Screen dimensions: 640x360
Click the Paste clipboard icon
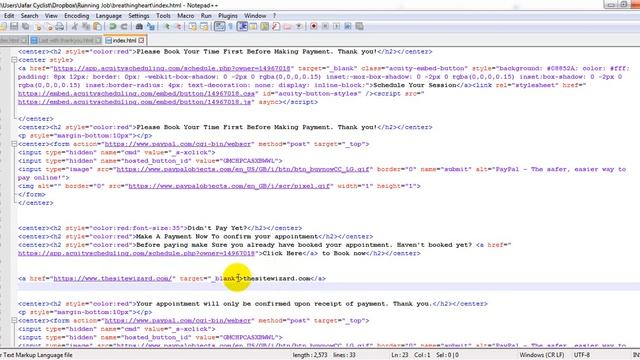tap(97, 27)
